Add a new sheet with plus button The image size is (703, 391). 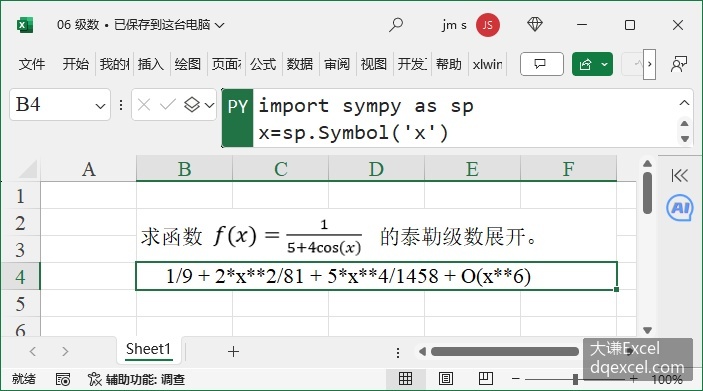point(233,352)
